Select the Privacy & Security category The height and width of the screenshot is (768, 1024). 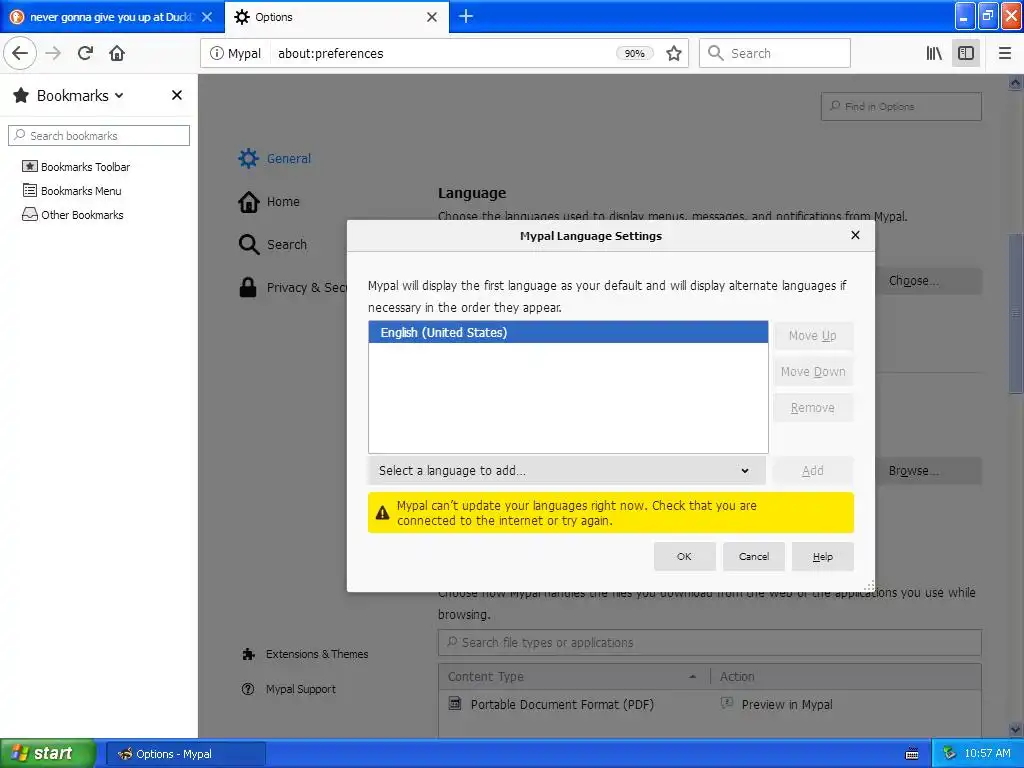pyautogui.click(x=293, y=287)
